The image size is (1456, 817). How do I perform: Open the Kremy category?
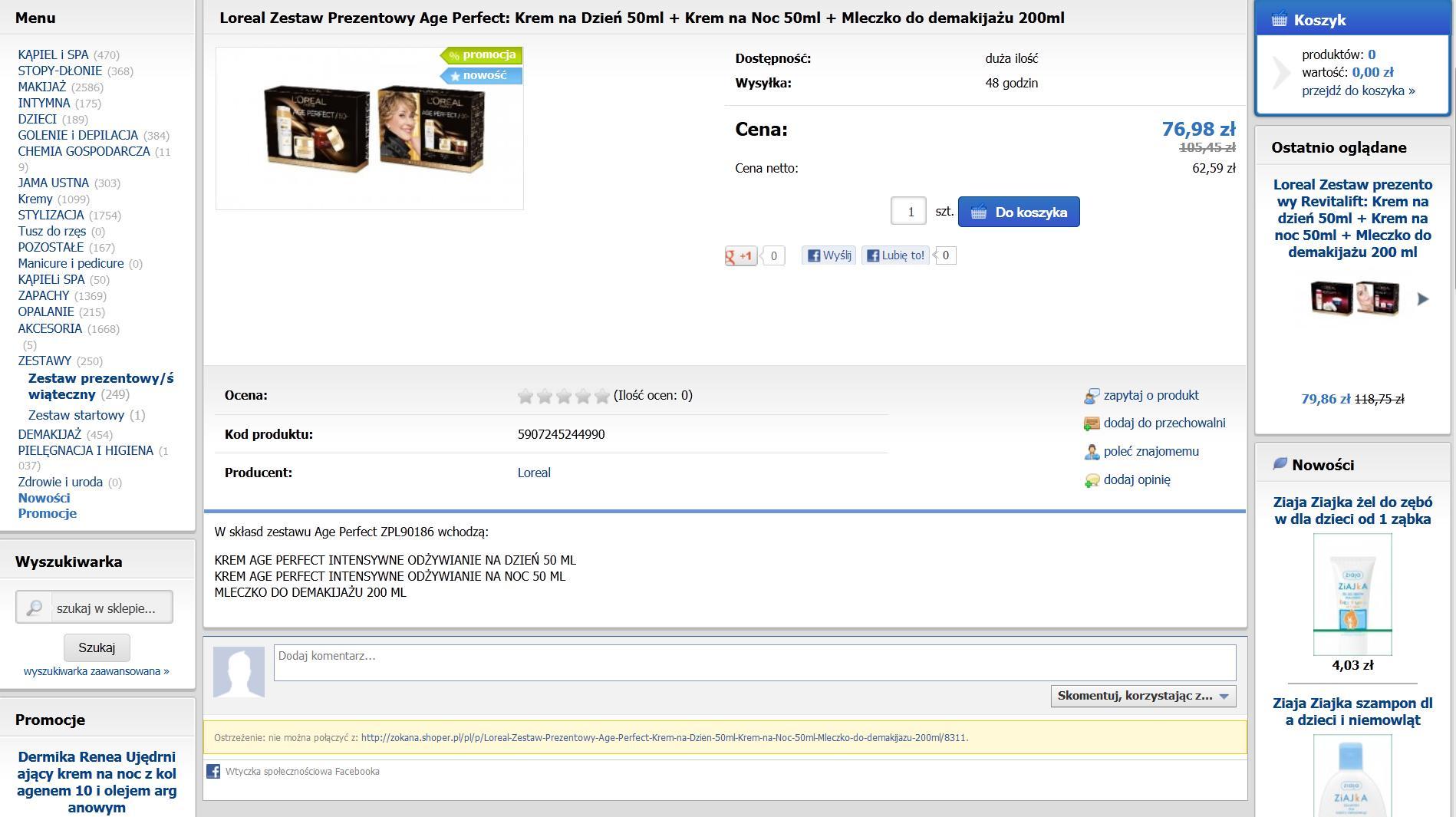point(35,199)
